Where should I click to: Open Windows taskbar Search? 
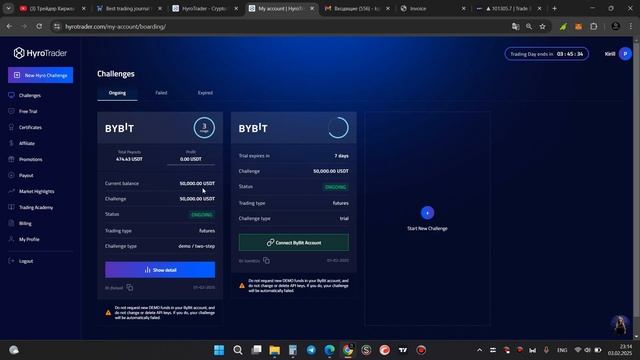pyautogui.click(x=238, y=350)
